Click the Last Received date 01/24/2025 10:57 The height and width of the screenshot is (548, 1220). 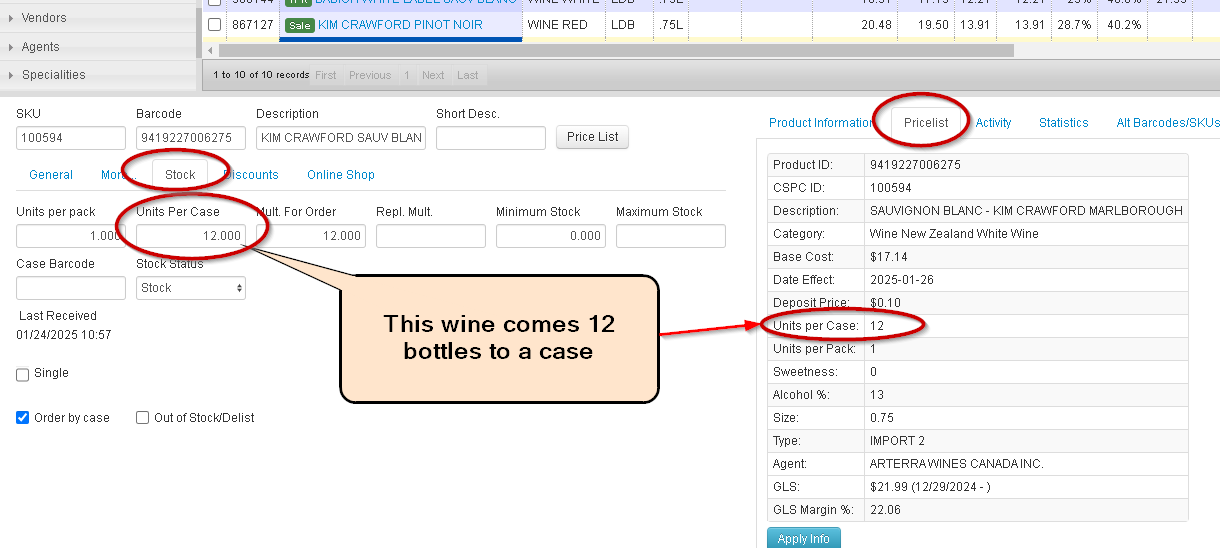tap(66, 335)
